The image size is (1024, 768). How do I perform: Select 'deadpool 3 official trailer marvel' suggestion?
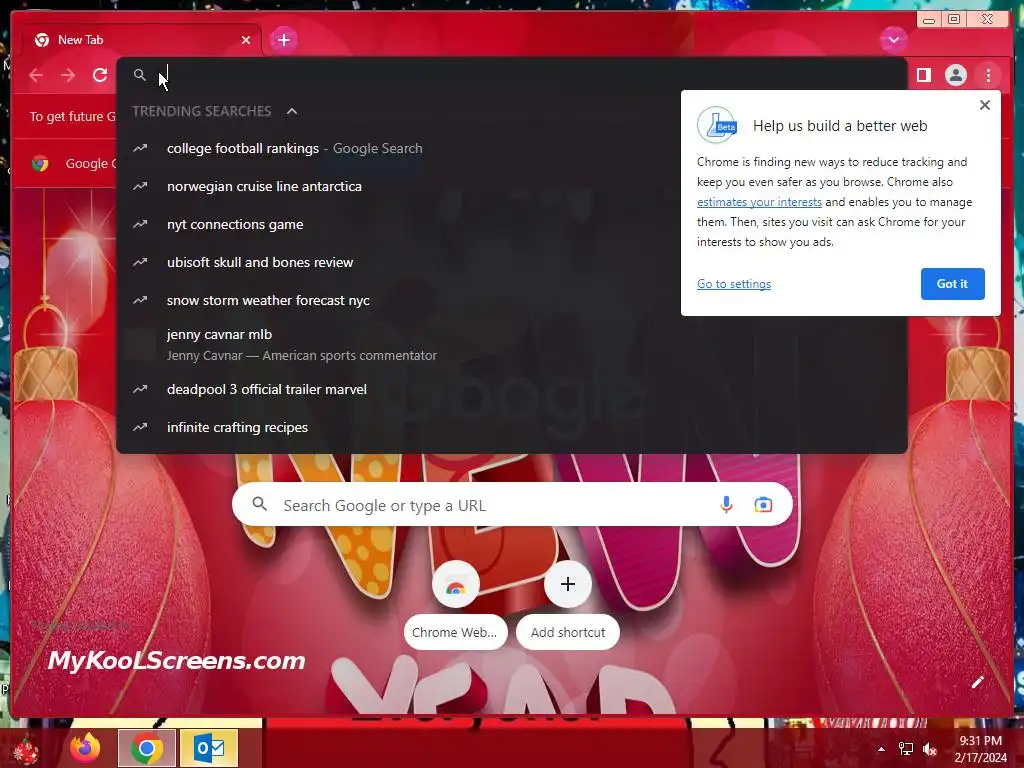tap(512, 389)
